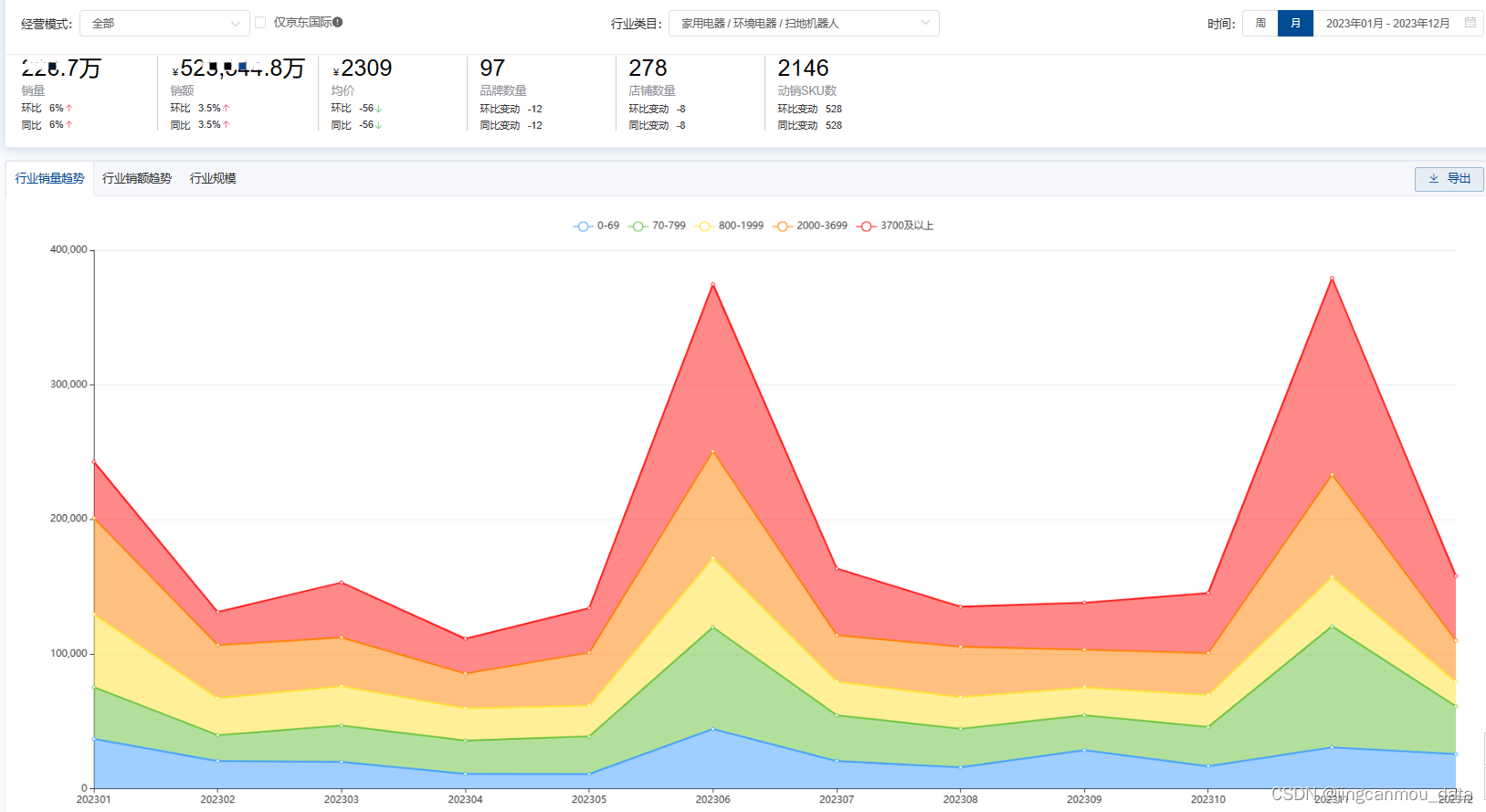Image resolution: width=1486 pixels, height=812 pixels.
Task: Click the 202301 x-axis label
Action: tap(94, 799)
